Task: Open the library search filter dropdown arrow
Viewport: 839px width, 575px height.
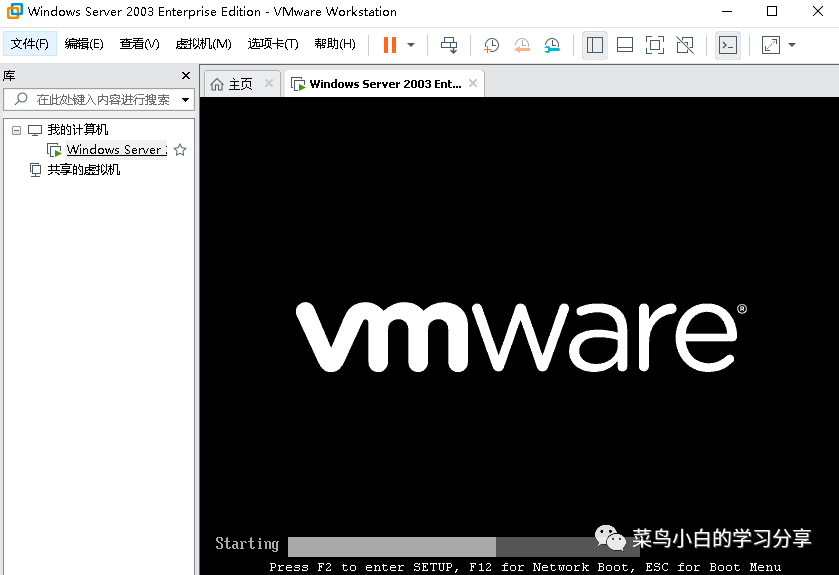Action: 185,99
